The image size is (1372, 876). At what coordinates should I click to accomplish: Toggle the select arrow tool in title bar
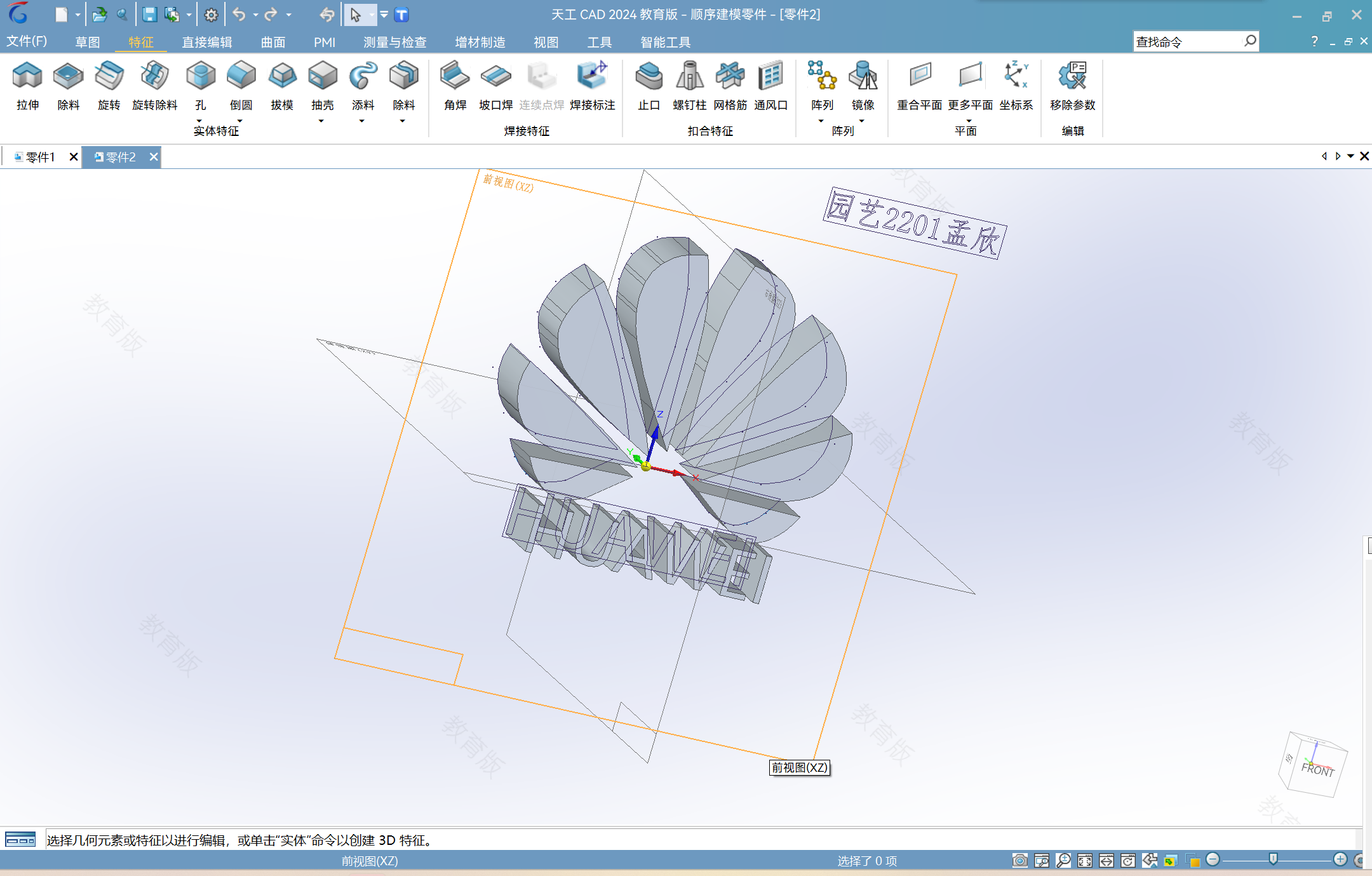click(x=355, y=15)
